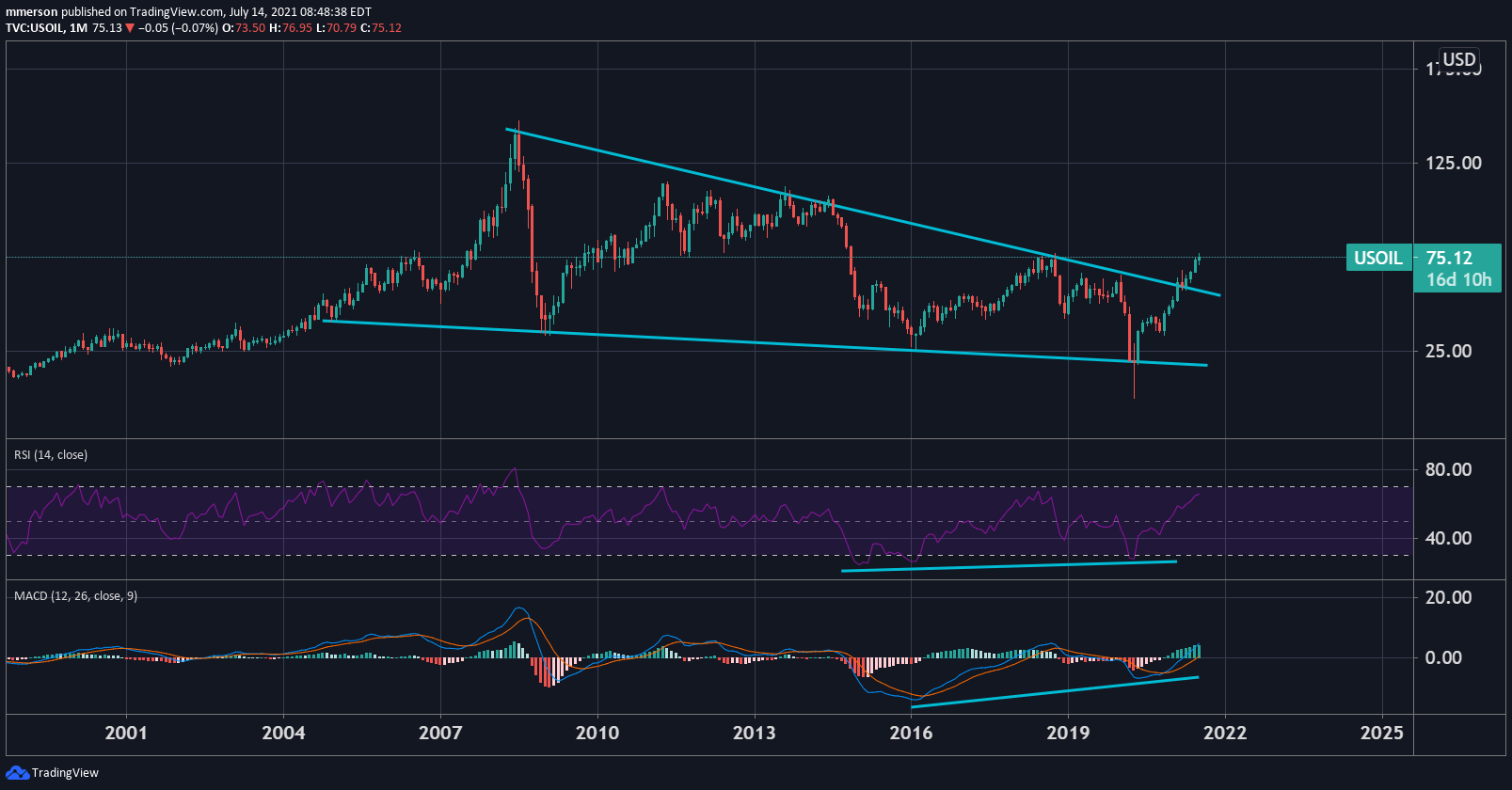
Task: Click the 2001 label on time axis
Action: (x=125, y=733)
